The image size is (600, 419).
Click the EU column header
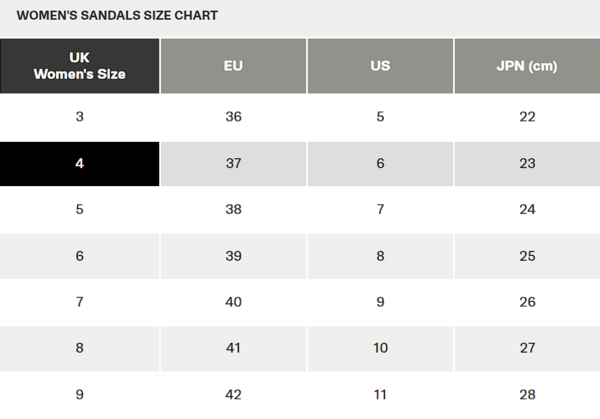(x=233, y=66)
